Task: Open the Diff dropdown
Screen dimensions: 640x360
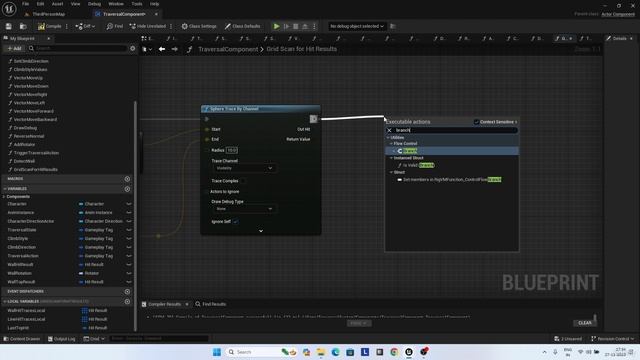Action: [85, 26]
